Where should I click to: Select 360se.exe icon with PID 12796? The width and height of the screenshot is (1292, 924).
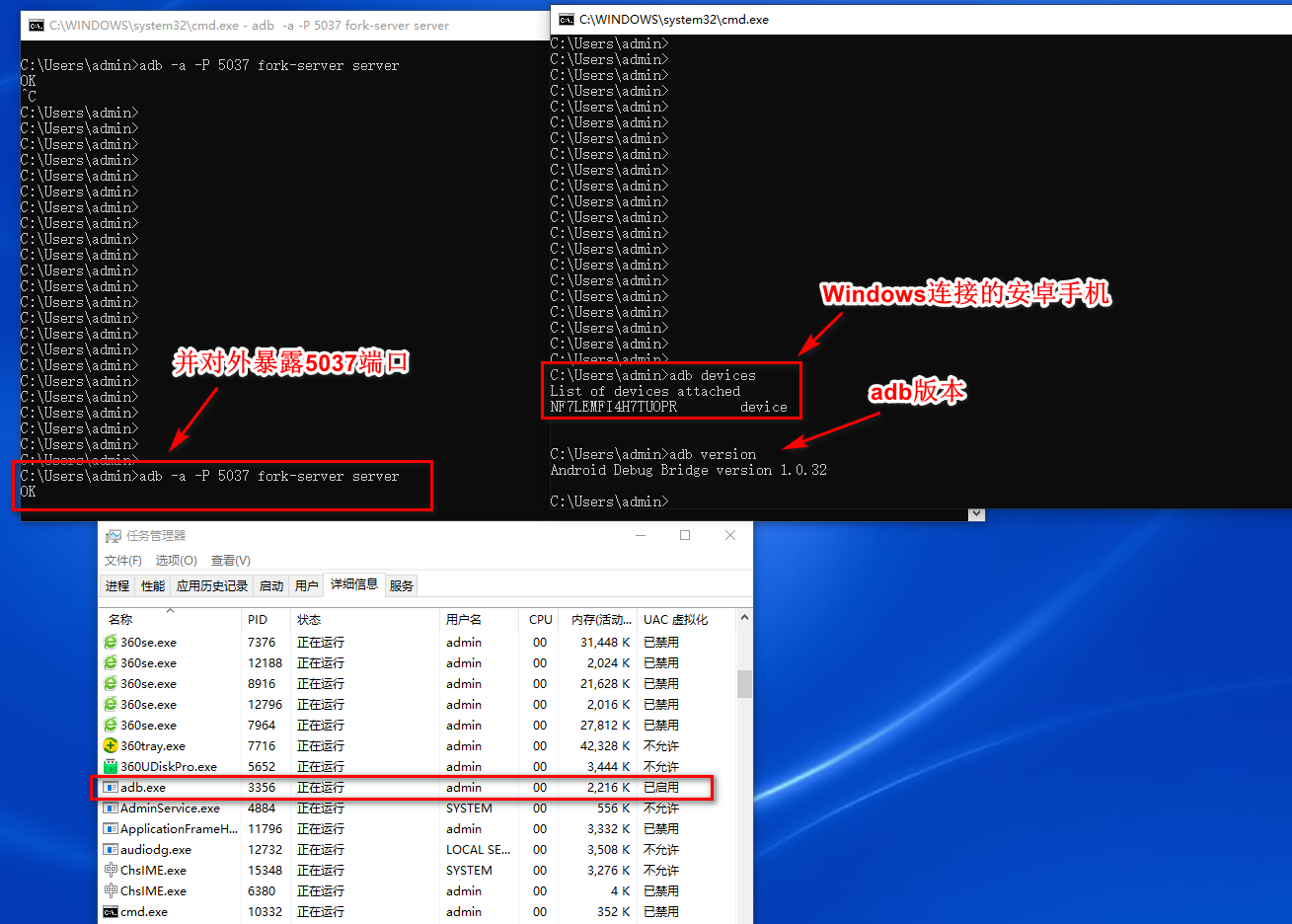click(x=111, y=704)
